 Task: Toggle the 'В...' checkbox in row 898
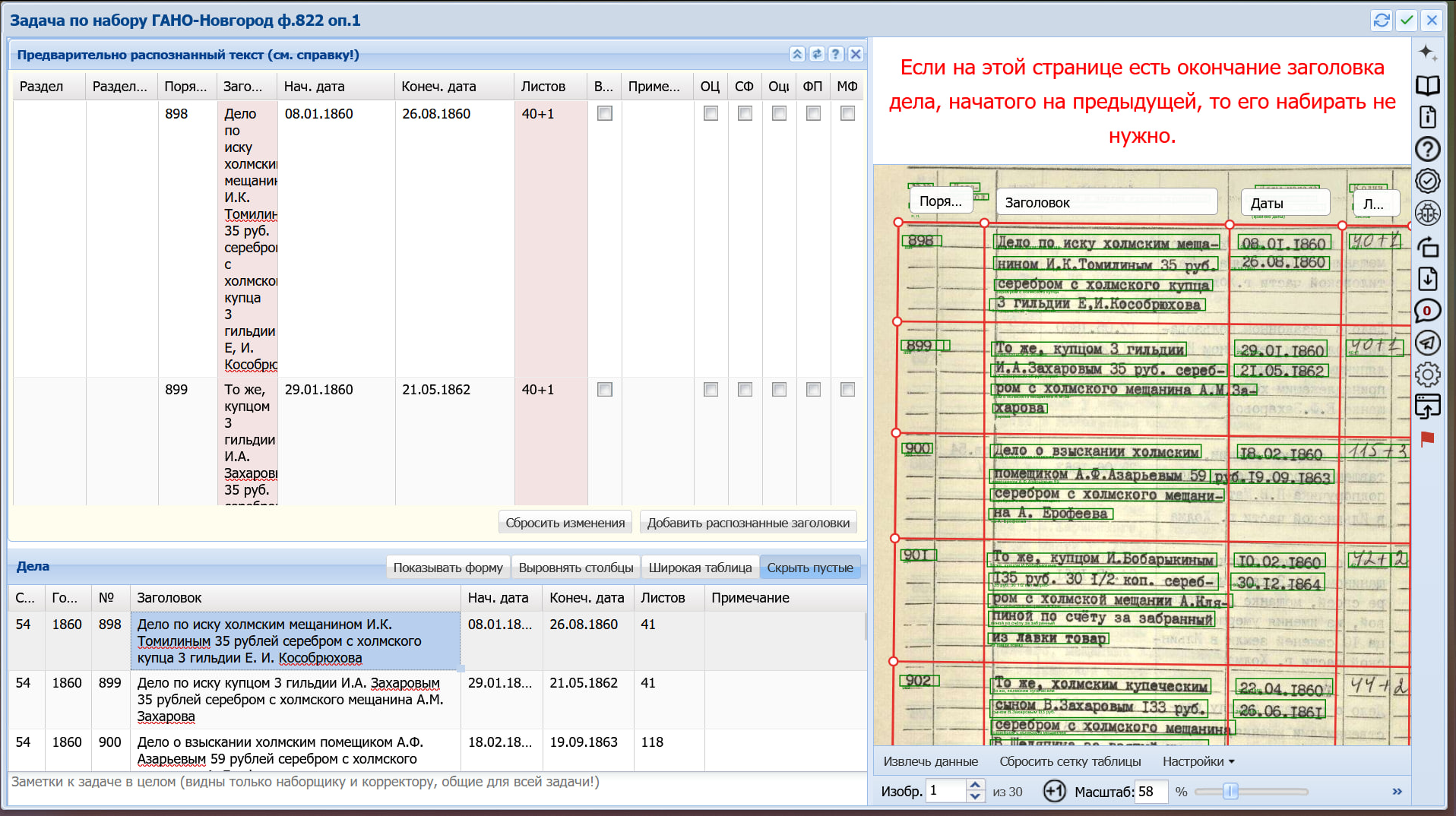click(605, 113)
